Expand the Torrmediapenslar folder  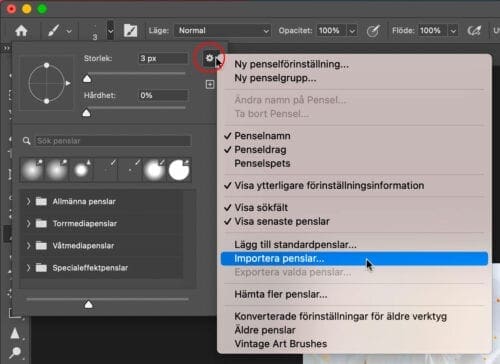point(28,223)
